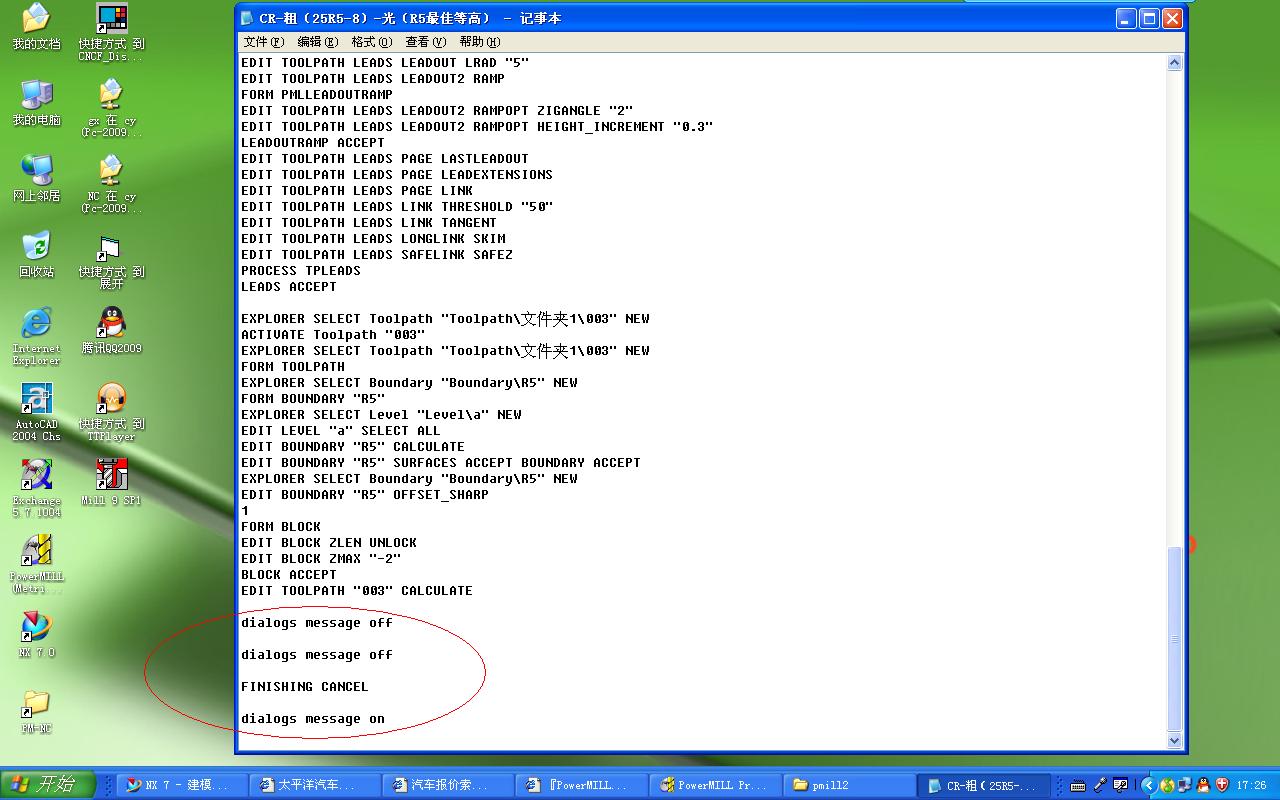Minimize the Notepad window
The width and height of the screenshot is (1280, 800).
point(1127,18)
